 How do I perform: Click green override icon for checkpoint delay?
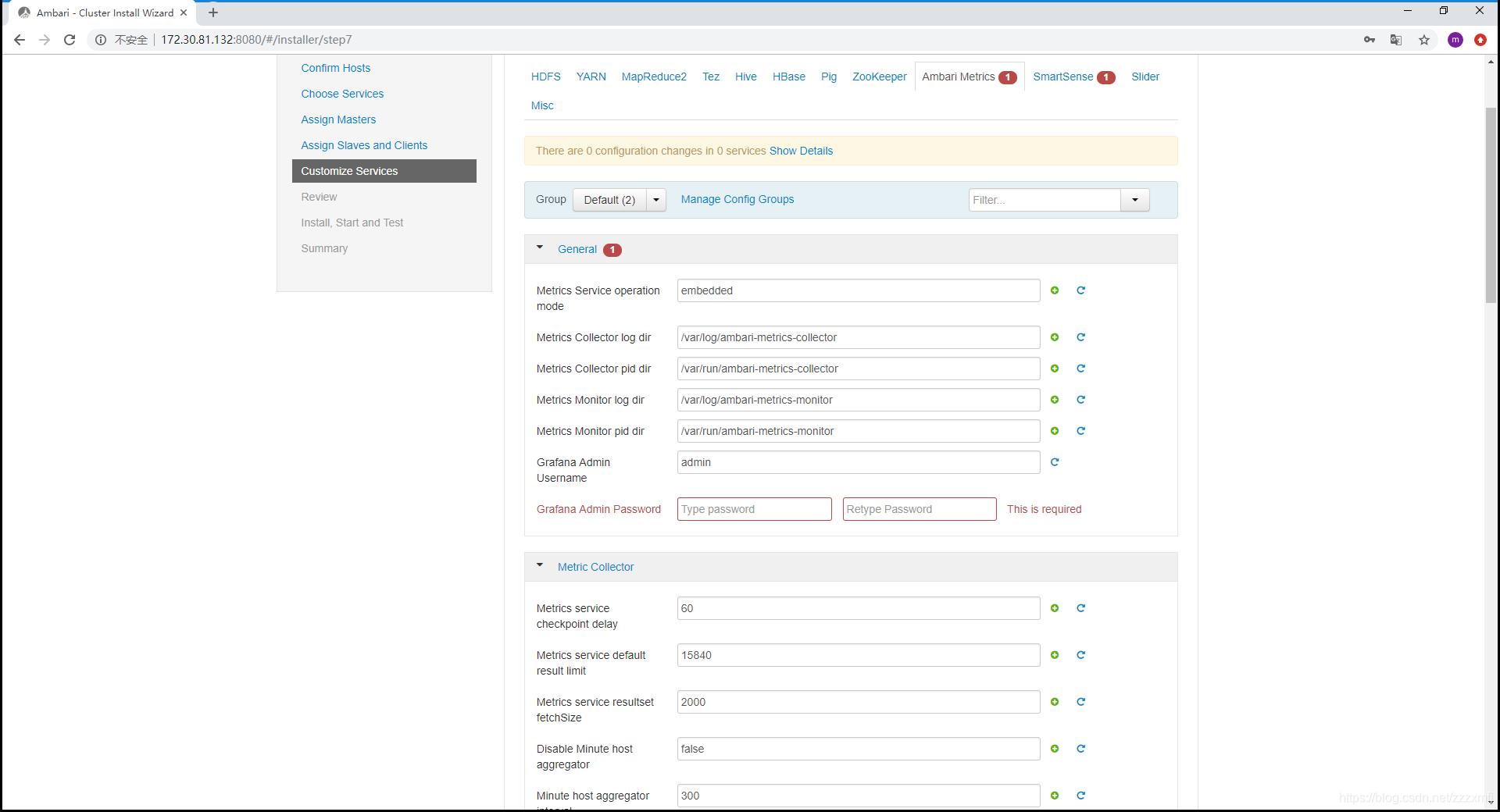(x=1055, y=608)
